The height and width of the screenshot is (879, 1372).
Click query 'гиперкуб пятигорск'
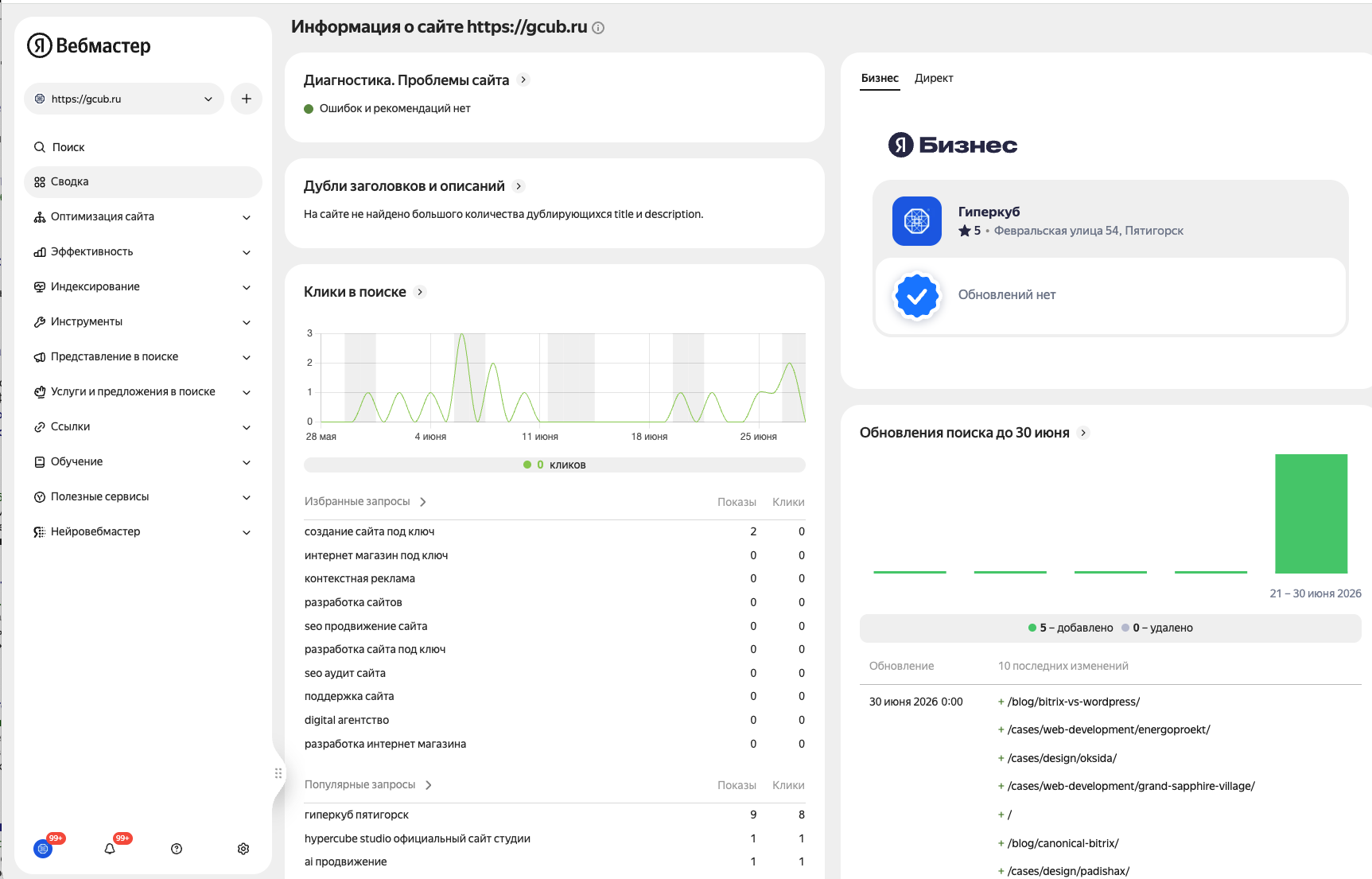pos(356,815)
